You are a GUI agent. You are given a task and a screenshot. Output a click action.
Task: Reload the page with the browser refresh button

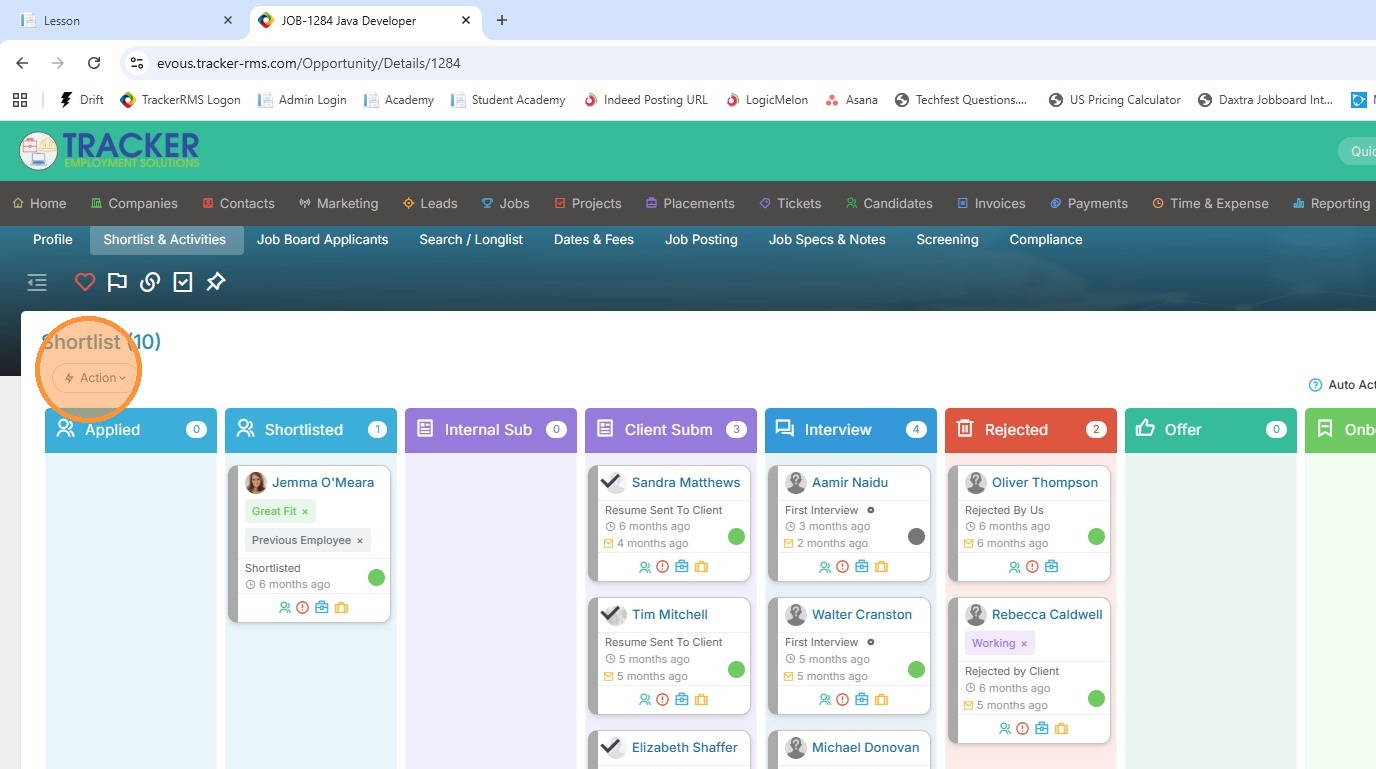94,63
